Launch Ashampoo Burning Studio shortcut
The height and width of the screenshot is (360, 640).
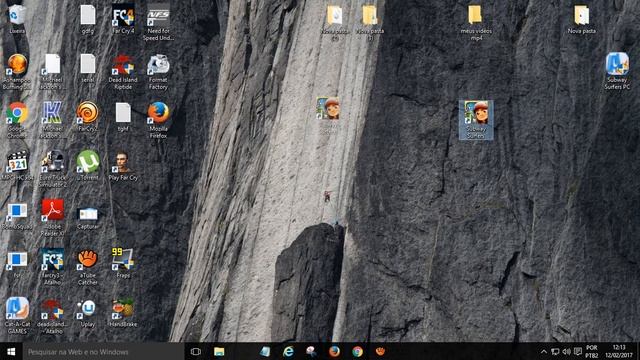pyautogui.click(x=17, y=71)
